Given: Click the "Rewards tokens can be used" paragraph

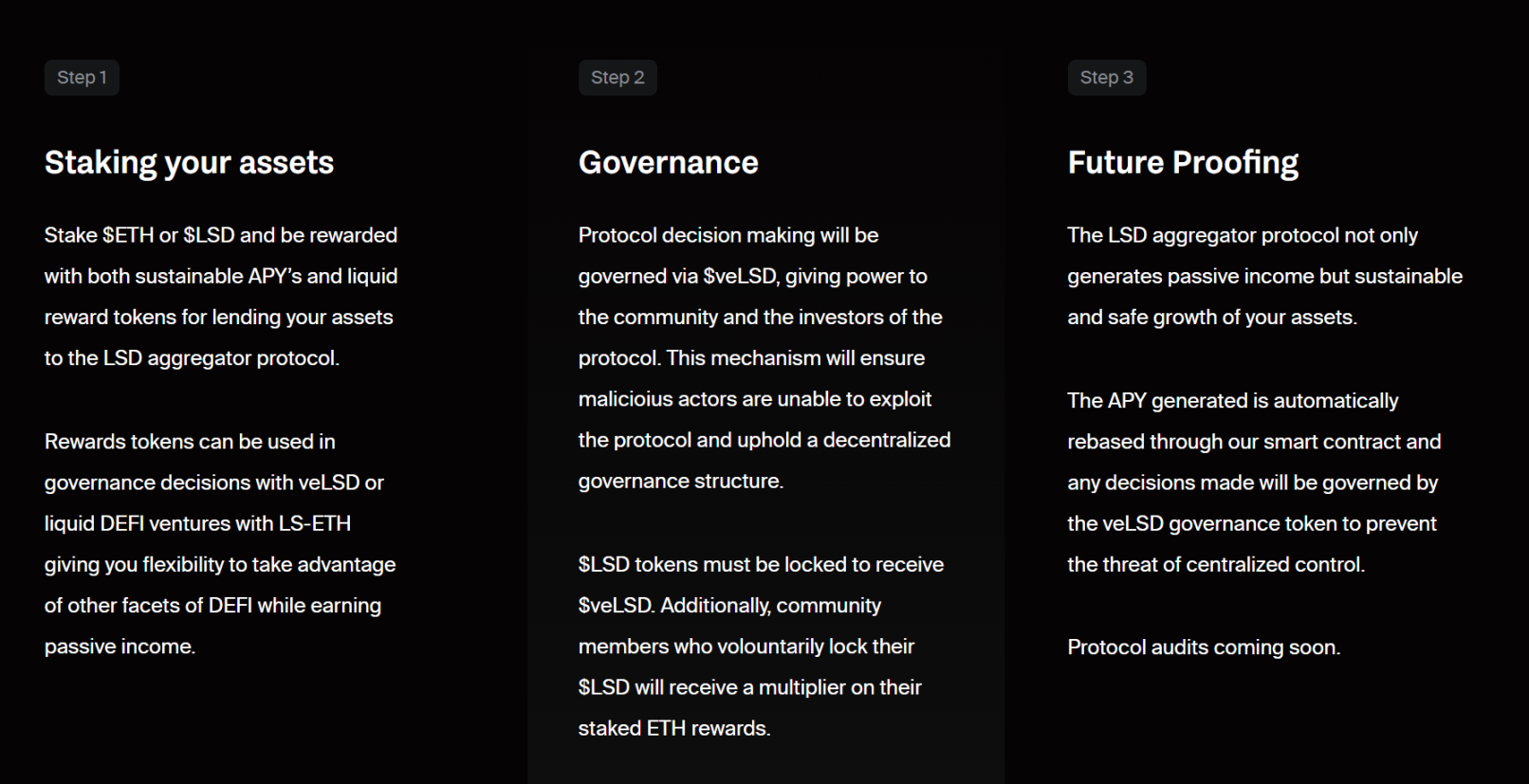Looking at the screenshot, I should [220, 543].
